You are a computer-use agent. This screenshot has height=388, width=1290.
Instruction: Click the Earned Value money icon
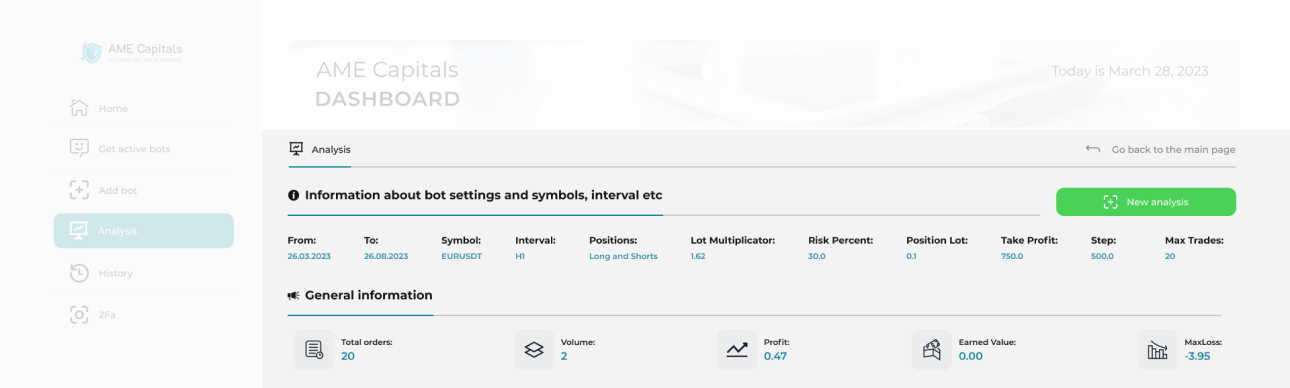932,350
